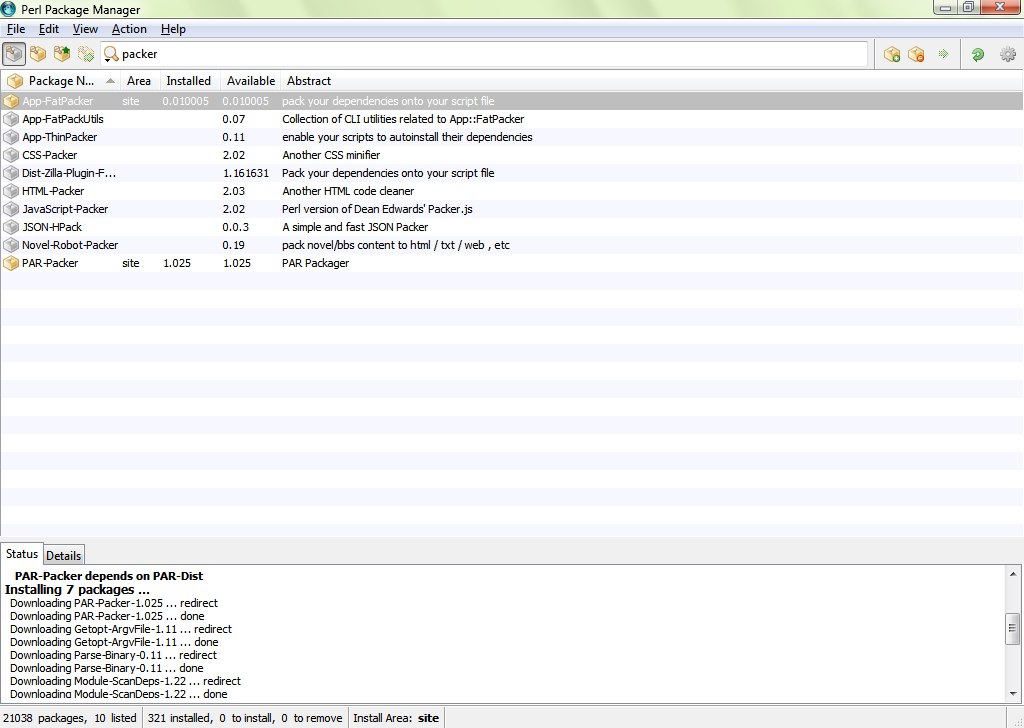Click the status log scroll down arrow
1024x728 pixels.
coord(1013,694)
